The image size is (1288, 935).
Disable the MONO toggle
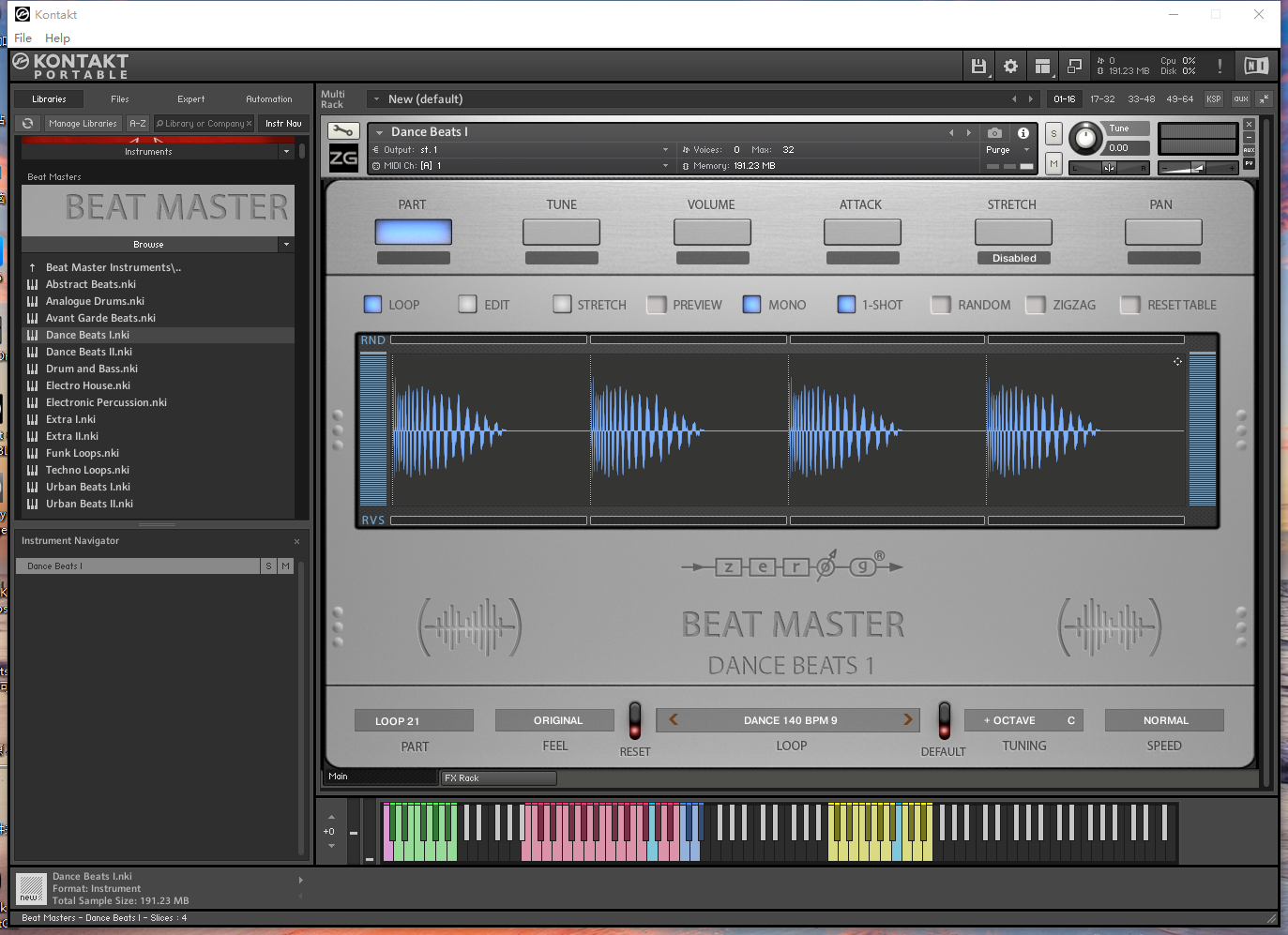coord(751,304)
